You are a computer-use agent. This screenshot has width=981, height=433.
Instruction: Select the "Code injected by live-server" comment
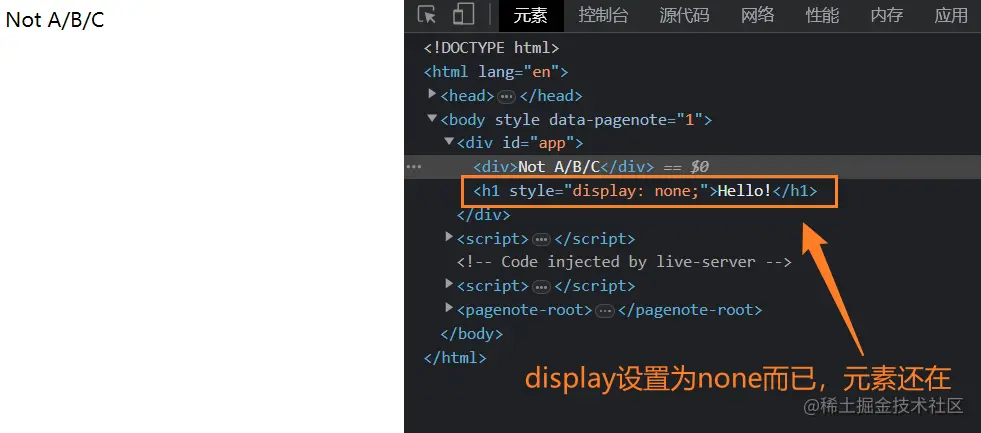coord(624,262)
